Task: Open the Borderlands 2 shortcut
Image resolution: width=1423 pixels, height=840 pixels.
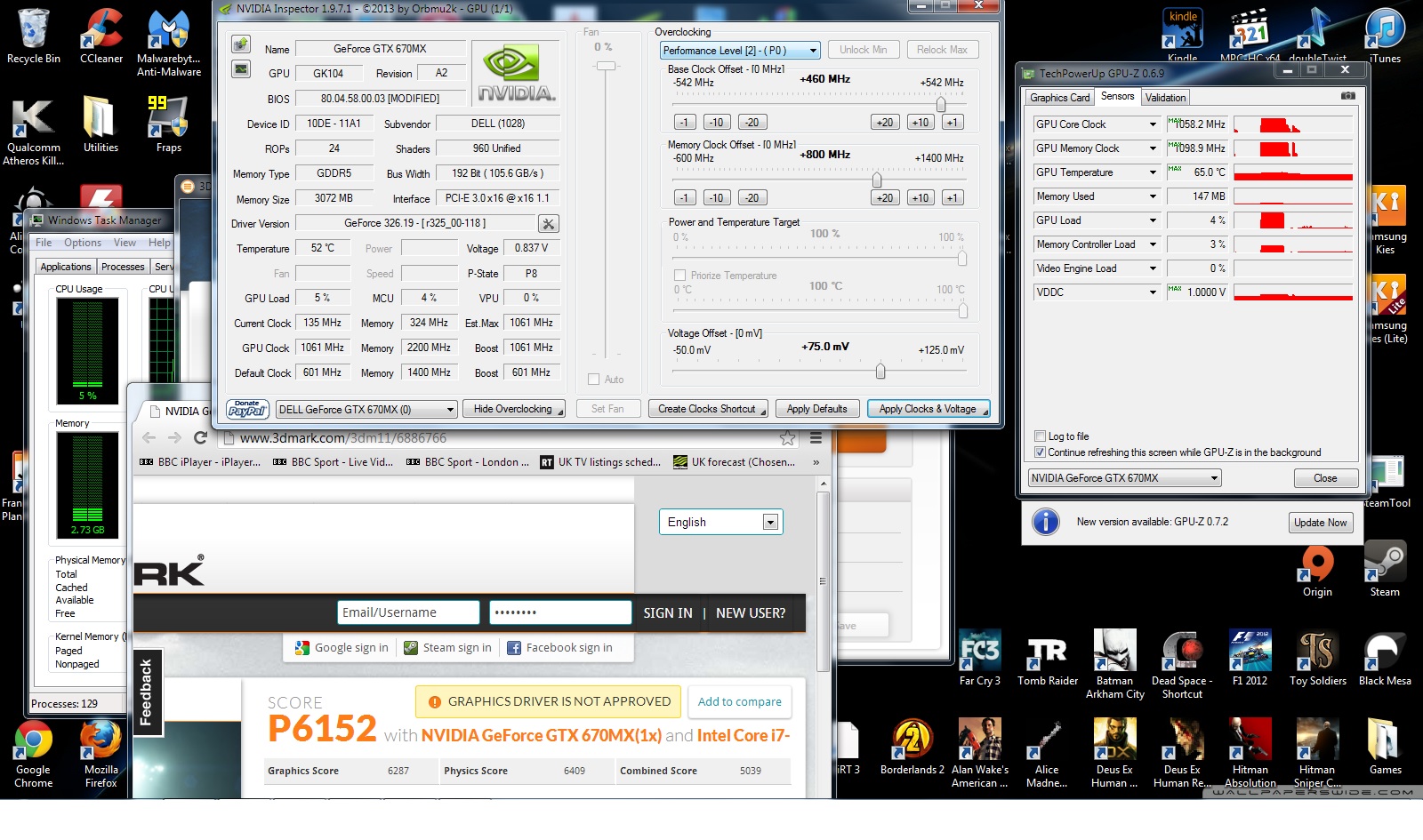Action: tap(912, 747)
